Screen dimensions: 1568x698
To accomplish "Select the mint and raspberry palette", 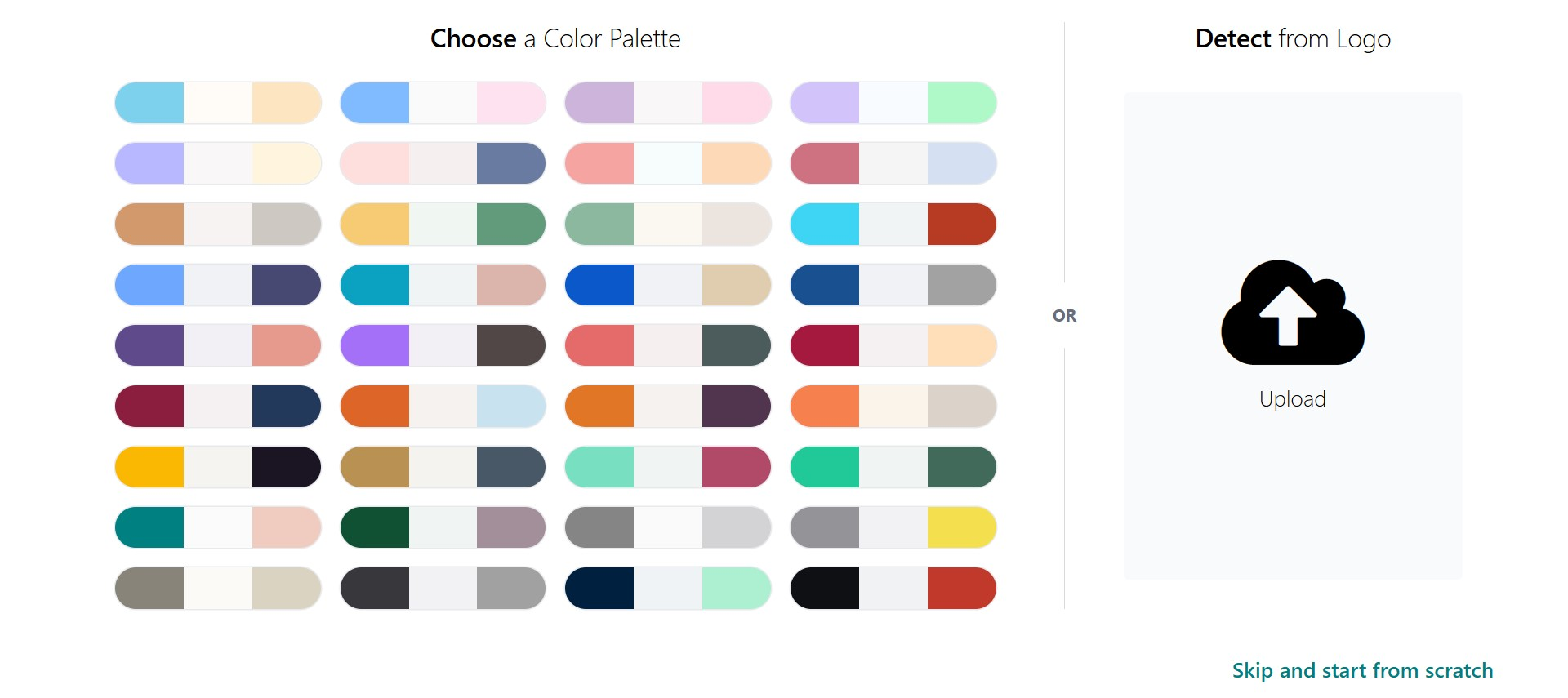I will tap(667, 467).
